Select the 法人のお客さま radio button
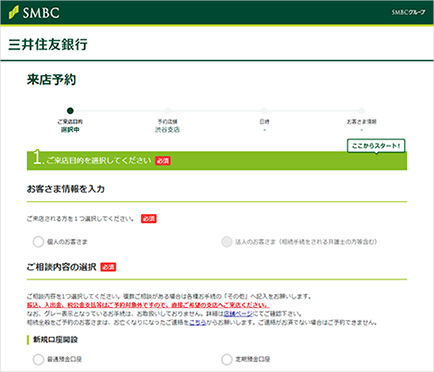Viewport: 434px width, 372px height. [227, 242]
